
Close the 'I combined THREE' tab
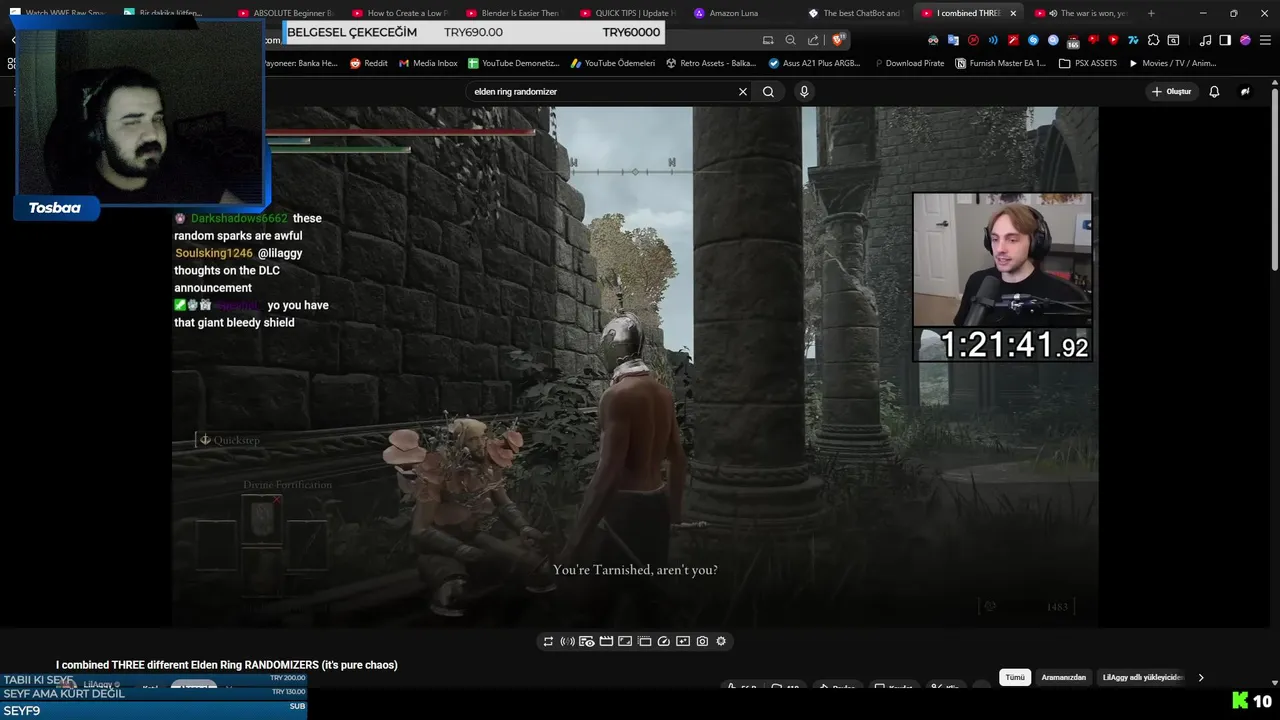(x=1013, y=13)
